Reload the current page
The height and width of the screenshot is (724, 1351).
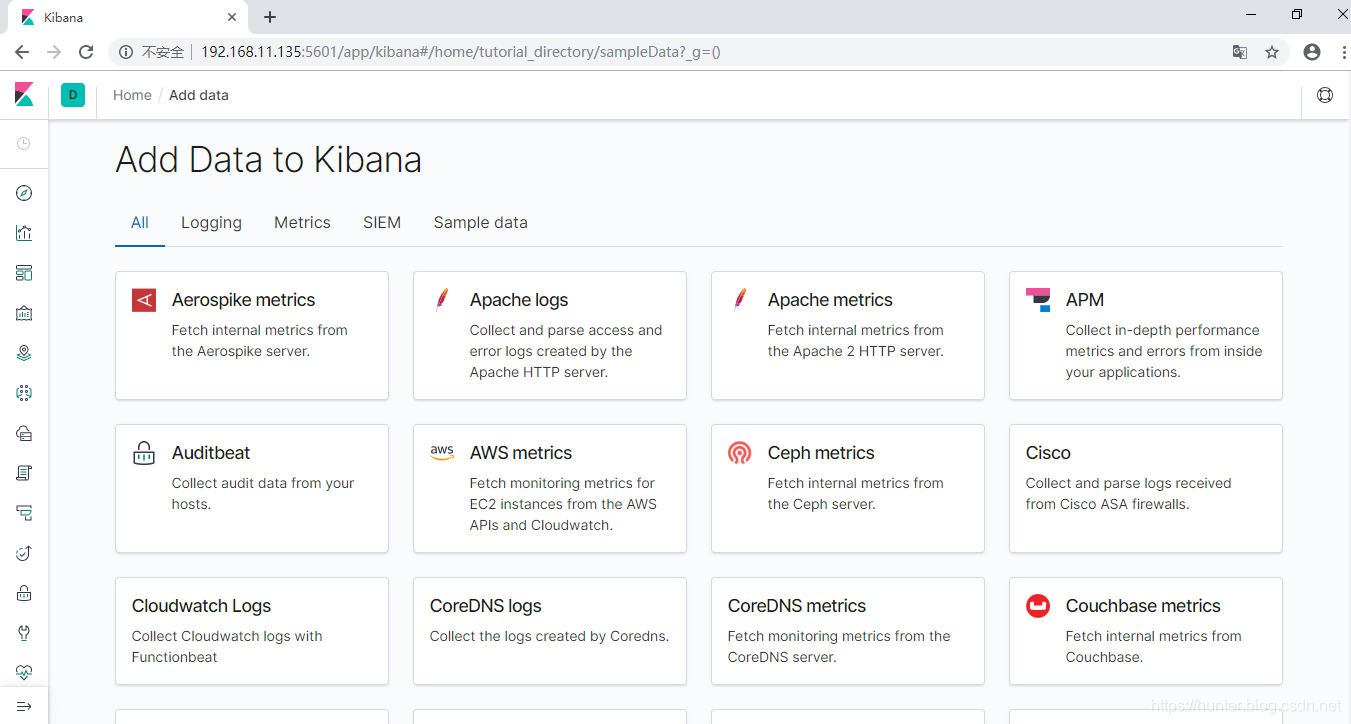pyautogui.click(x=86, y=52)
